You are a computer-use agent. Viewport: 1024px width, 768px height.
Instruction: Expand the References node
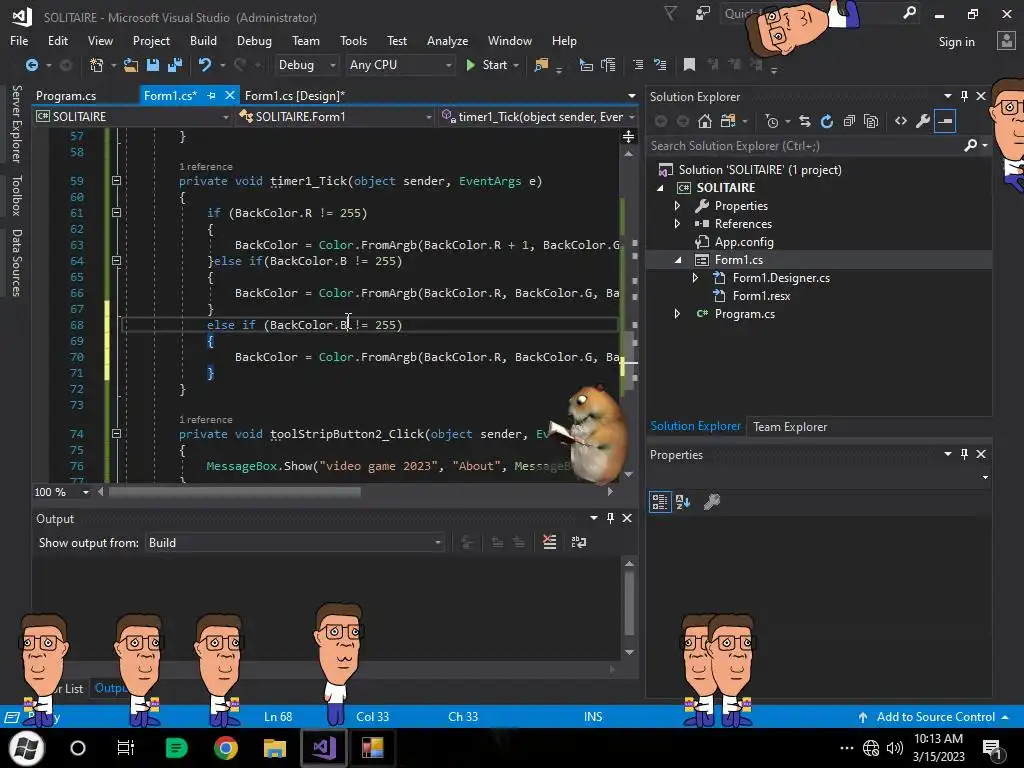pos(677,223)
